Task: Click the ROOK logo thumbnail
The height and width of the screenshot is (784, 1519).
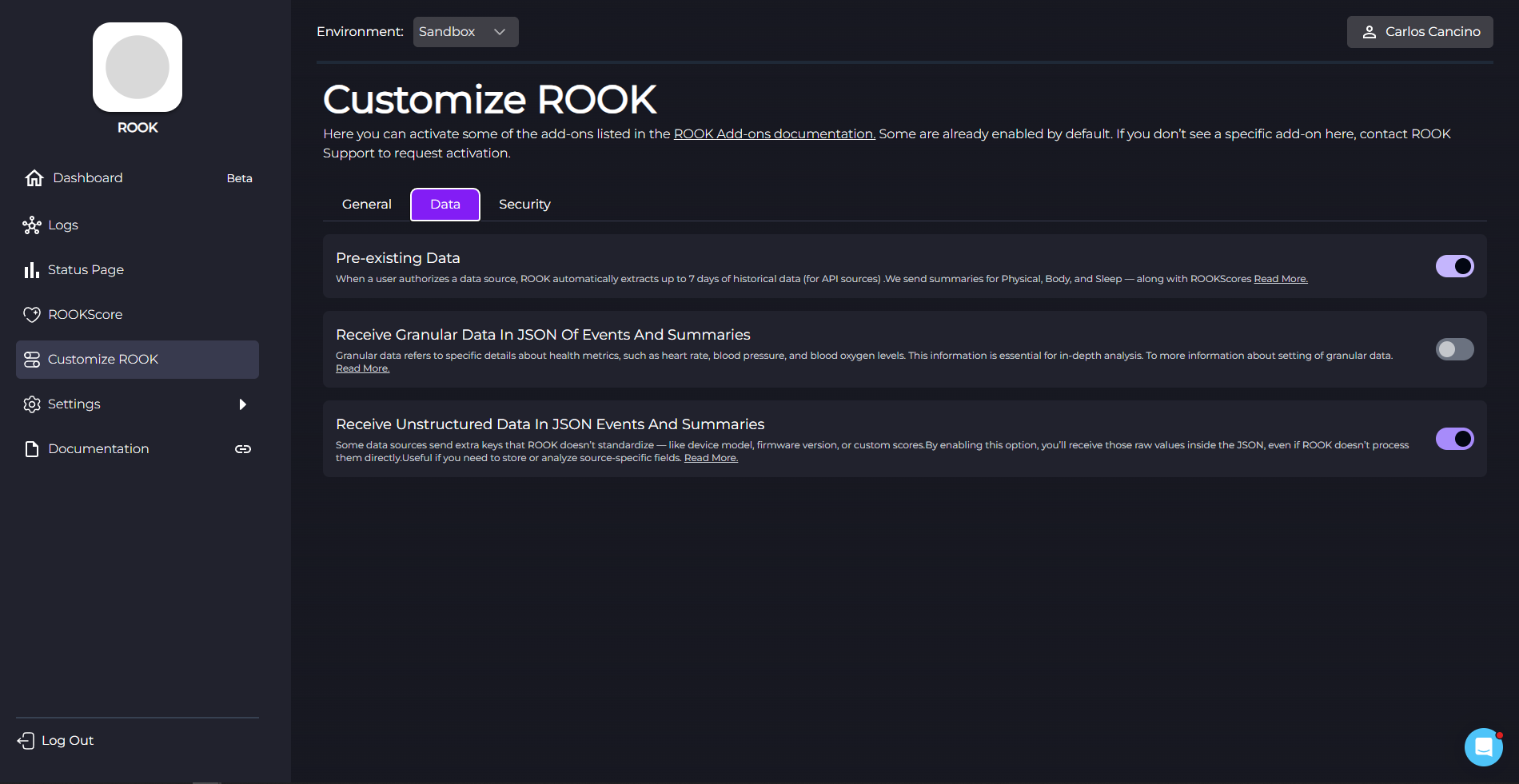Action: [x=138, y=67]
